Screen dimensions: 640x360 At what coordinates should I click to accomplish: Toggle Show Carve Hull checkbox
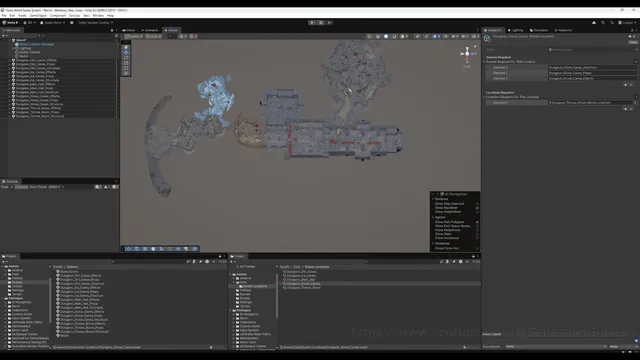pyautogui.click(x=477, y=248)
